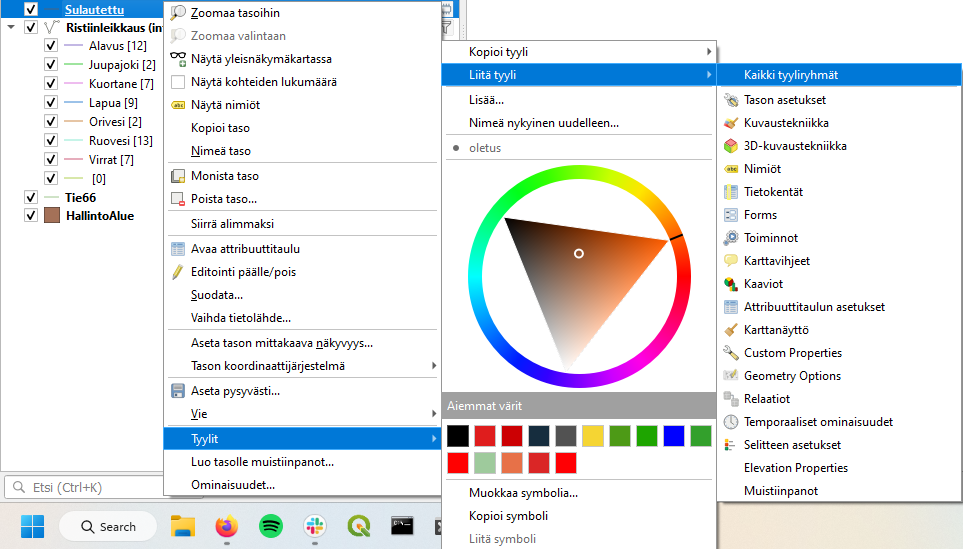Click the Avaa attribuuttitaulu table icon
The width and height of the screenshot is (963, 549).
pos(178,249)
